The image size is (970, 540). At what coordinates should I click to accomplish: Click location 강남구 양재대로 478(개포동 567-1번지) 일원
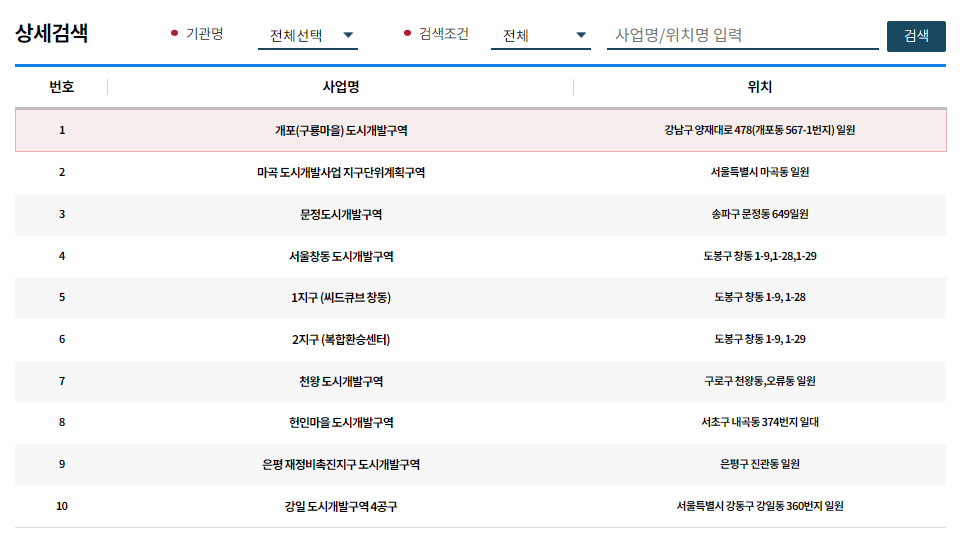pos(760,130)
